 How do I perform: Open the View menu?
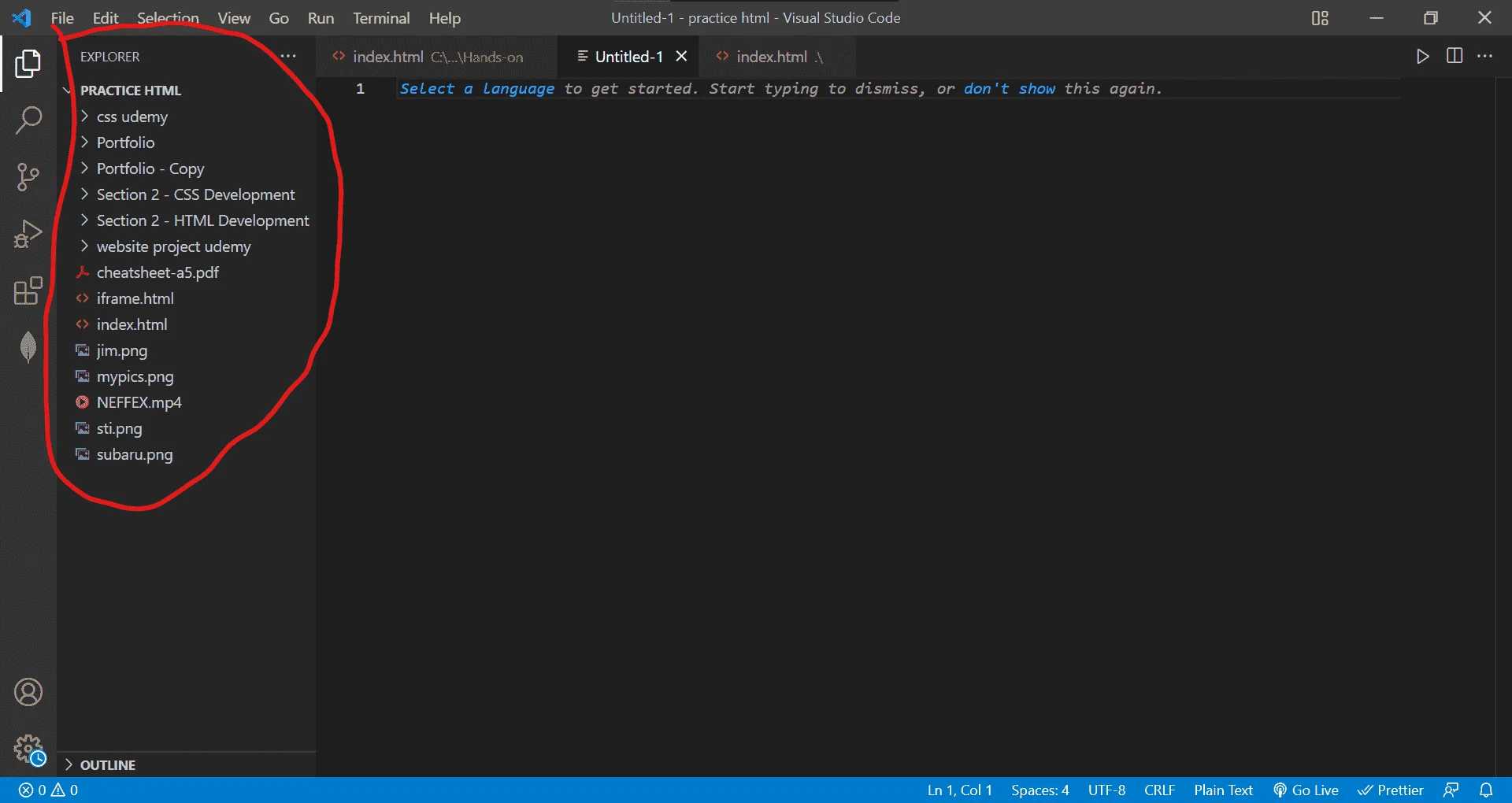click(234, 18)
